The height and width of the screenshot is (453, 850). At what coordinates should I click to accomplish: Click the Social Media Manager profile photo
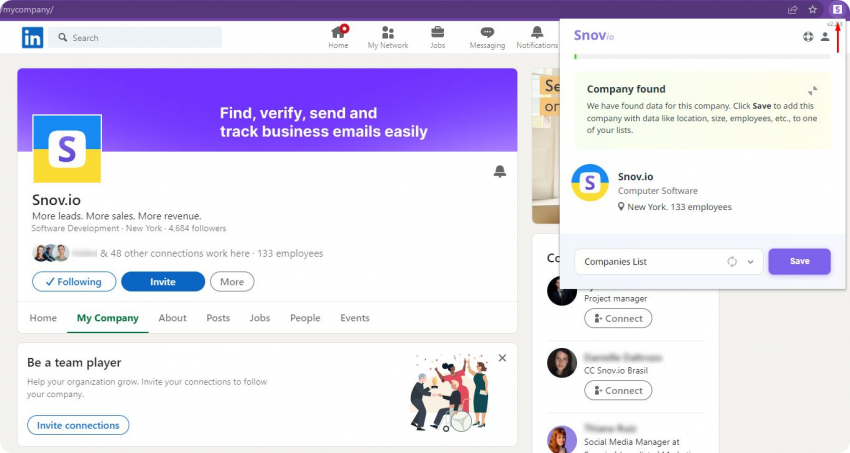tap(562, 439)
